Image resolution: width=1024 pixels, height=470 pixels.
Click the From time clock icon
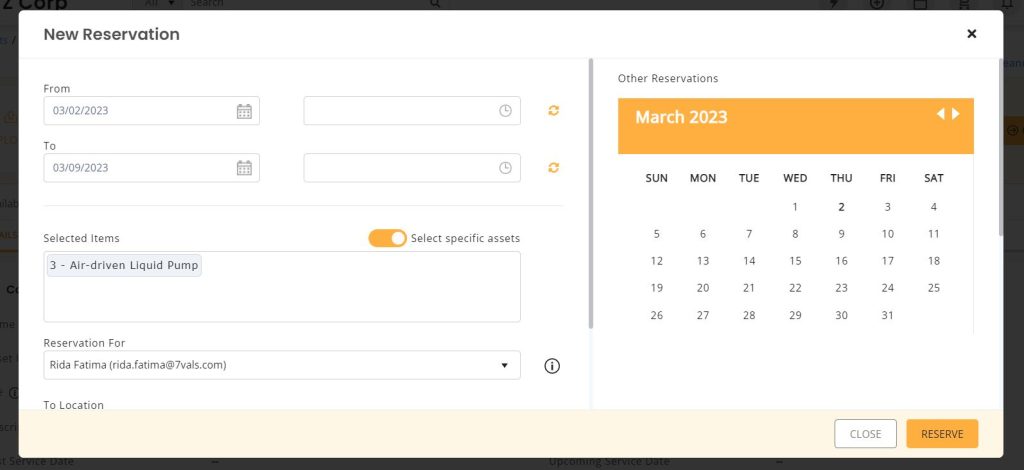[x=505, y=111]
